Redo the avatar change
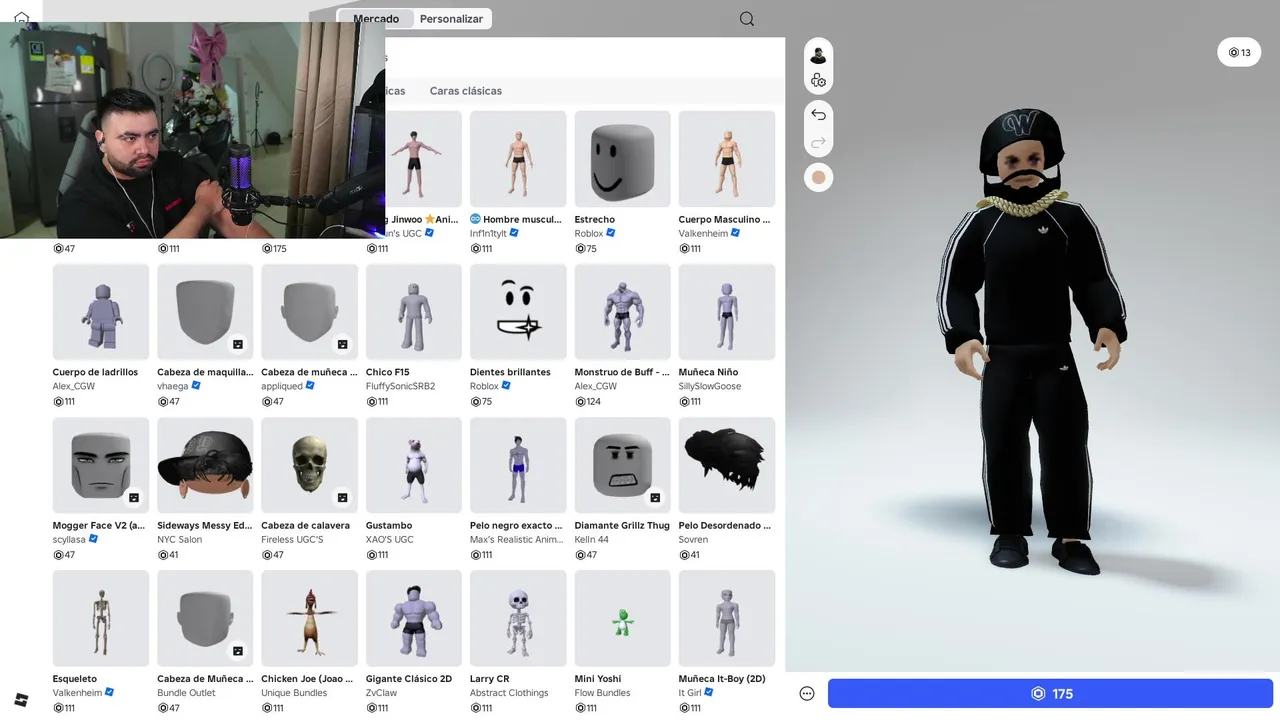 [x=818, y=143]
